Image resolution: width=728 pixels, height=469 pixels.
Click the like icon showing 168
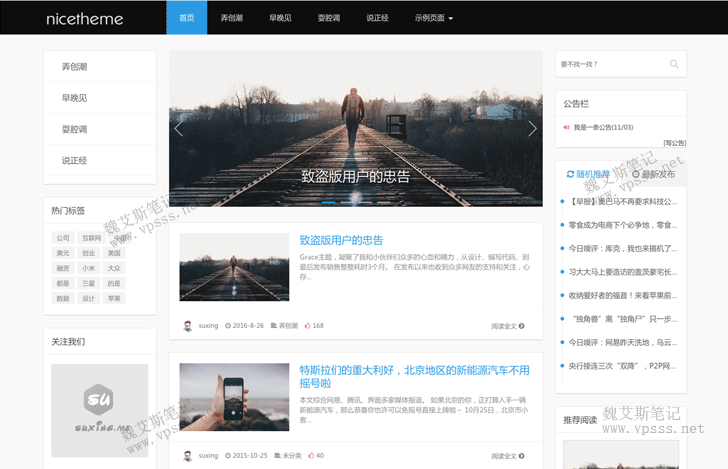[x=309, y=325]
